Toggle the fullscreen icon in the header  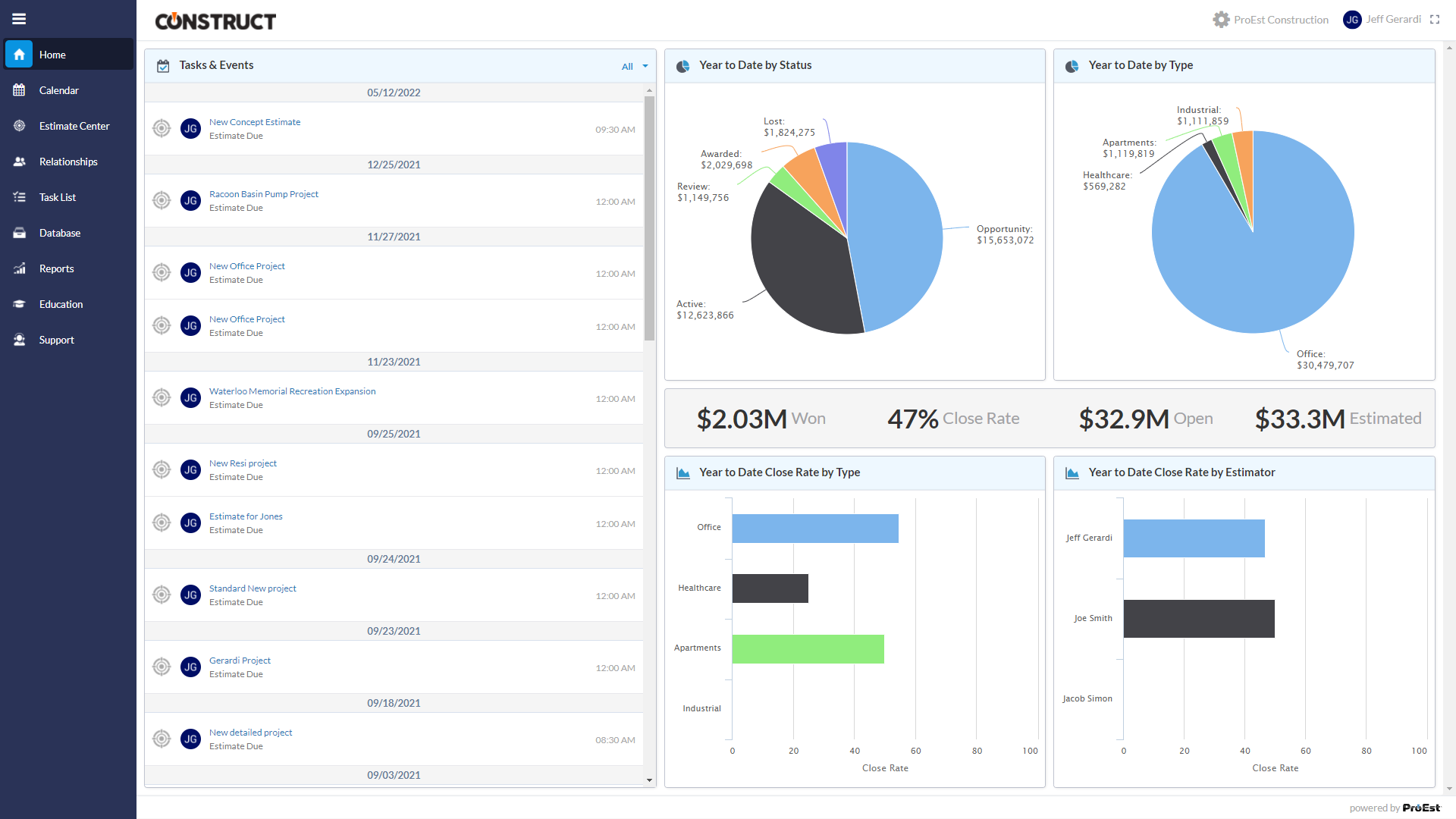[1435, 20]
